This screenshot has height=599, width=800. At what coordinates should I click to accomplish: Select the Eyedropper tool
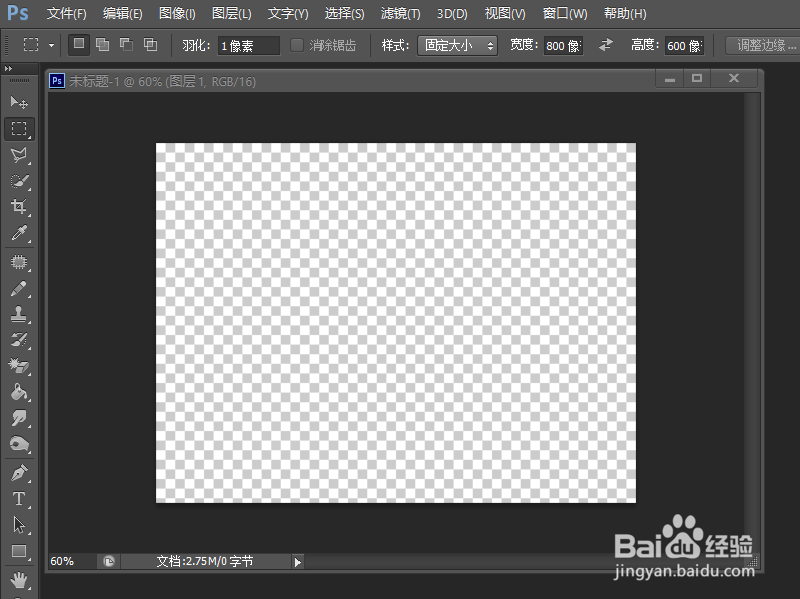point(19,233)
